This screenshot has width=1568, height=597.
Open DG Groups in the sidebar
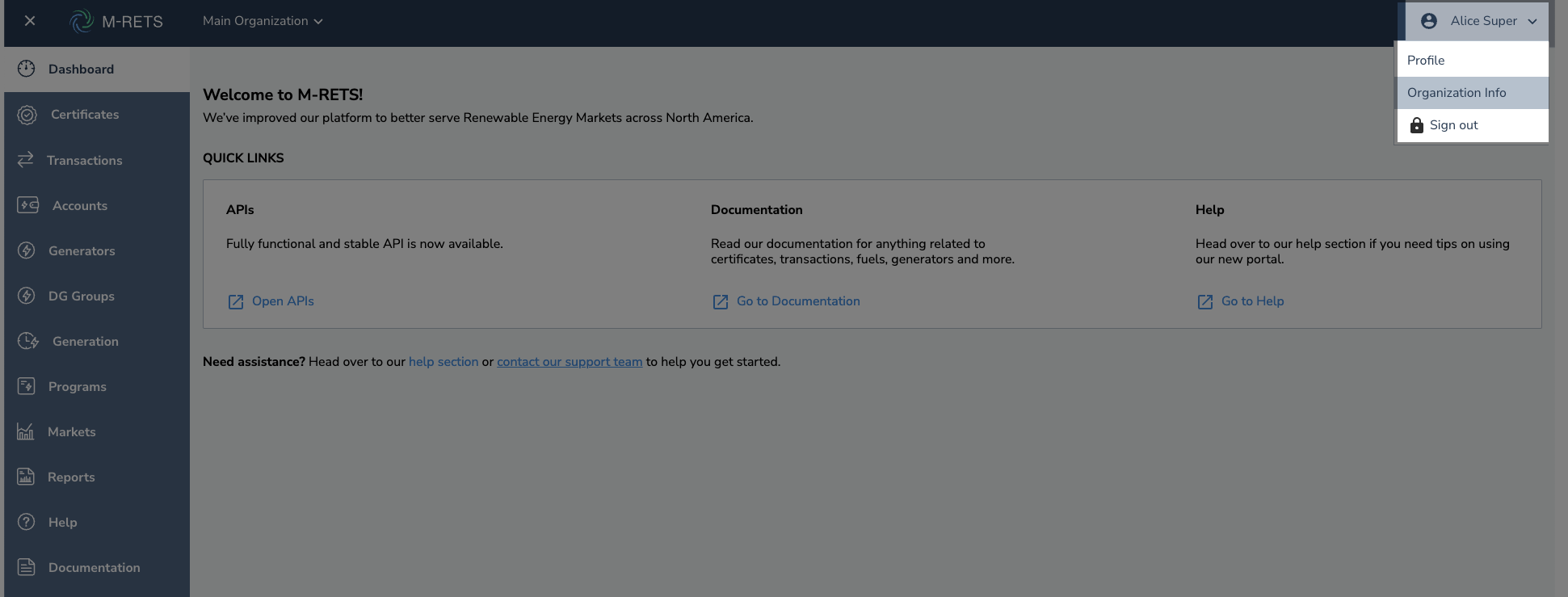tap(97, 296)
